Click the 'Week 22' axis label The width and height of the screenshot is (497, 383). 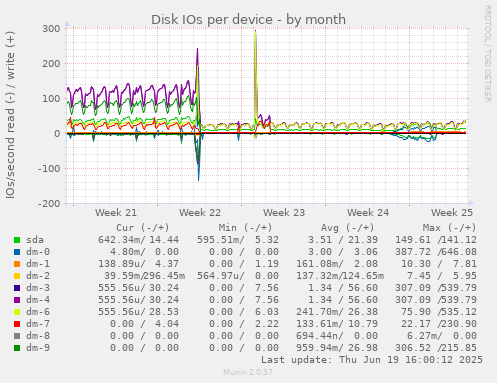[200, 213]
